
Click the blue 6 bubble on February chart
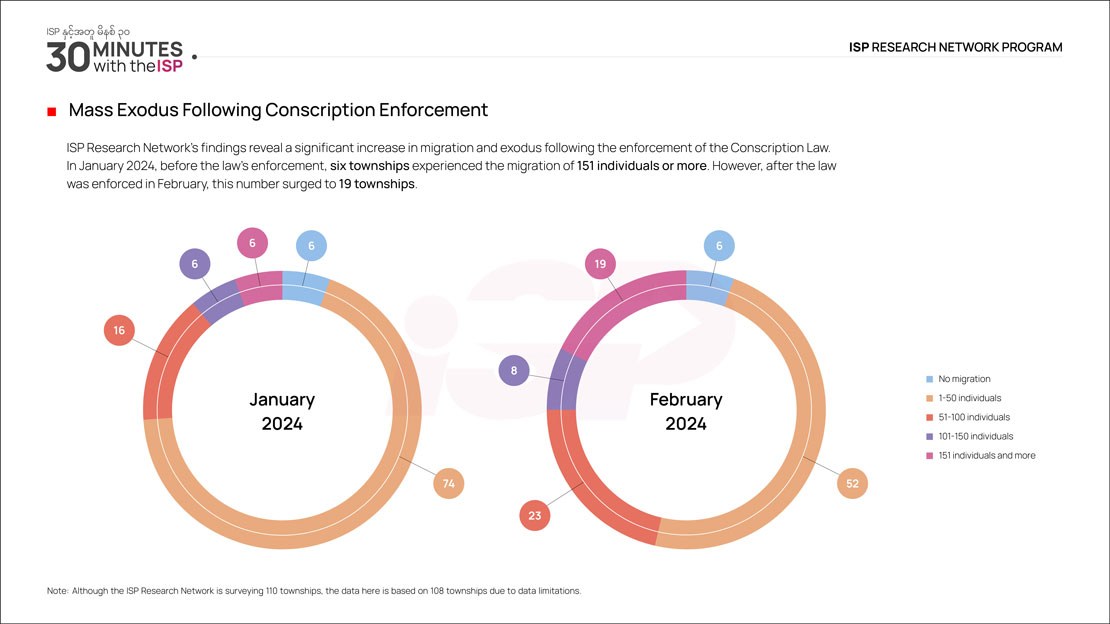point(719,246)
